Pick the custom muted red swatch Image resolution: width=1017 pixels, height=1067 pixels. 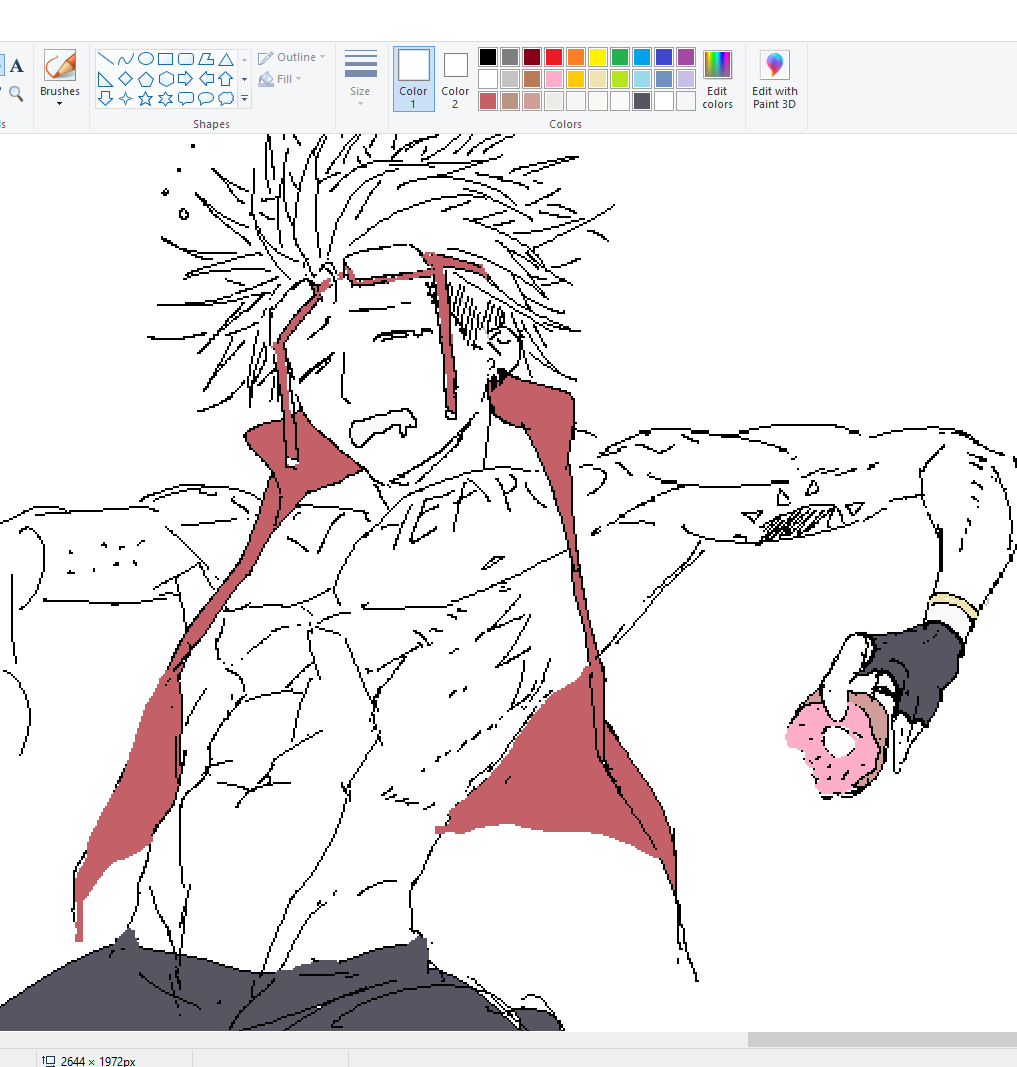488,101
